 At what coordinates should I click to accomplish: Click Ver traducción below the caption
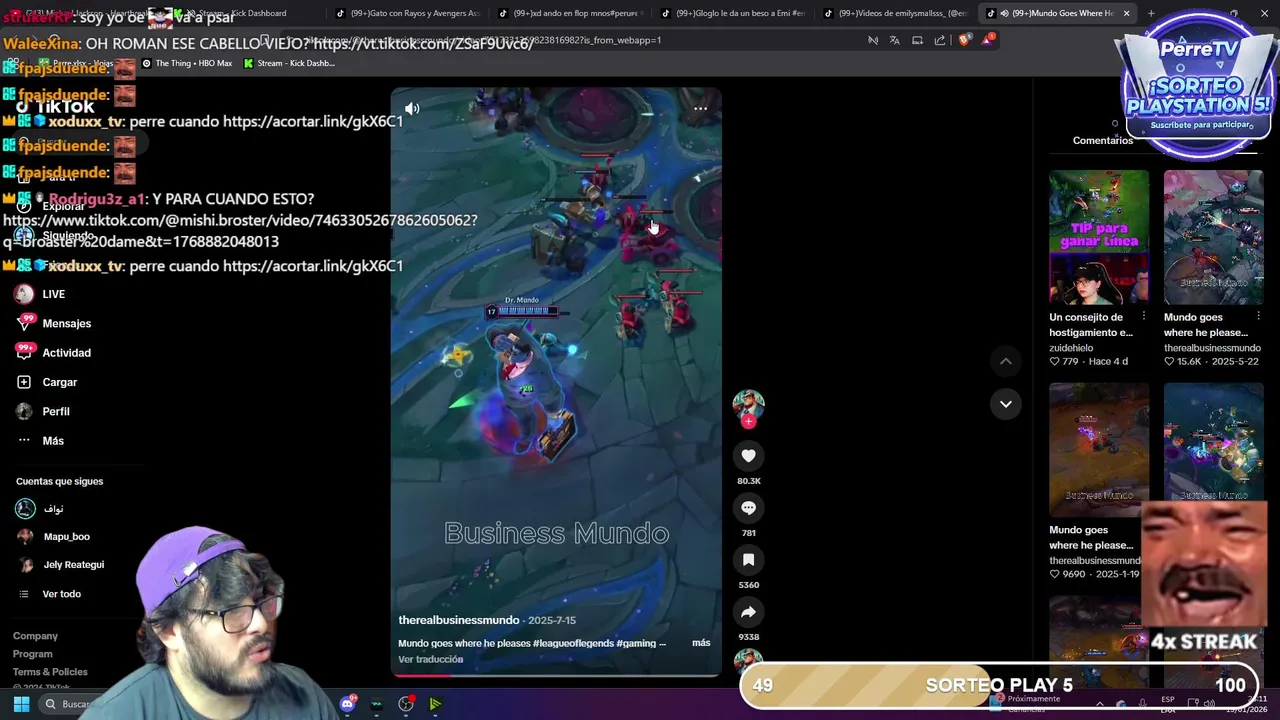[431, 659]
